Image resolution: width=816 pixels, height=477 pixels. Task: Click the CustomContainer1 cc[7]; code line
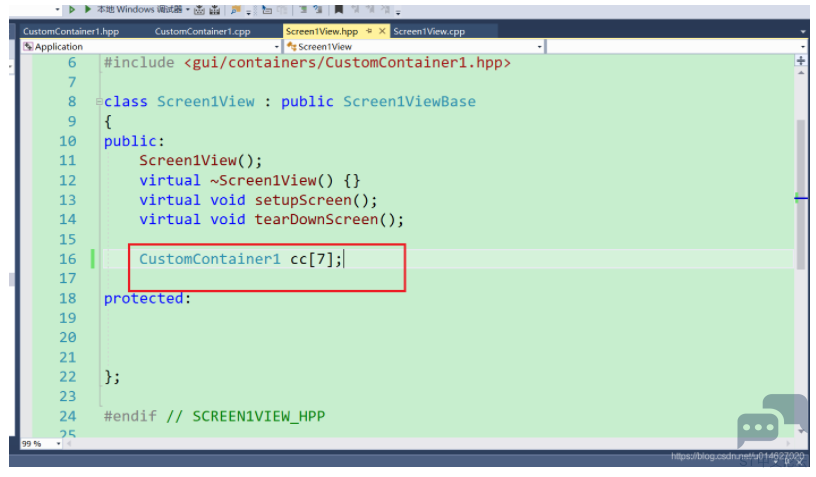[x=241, y=259]
